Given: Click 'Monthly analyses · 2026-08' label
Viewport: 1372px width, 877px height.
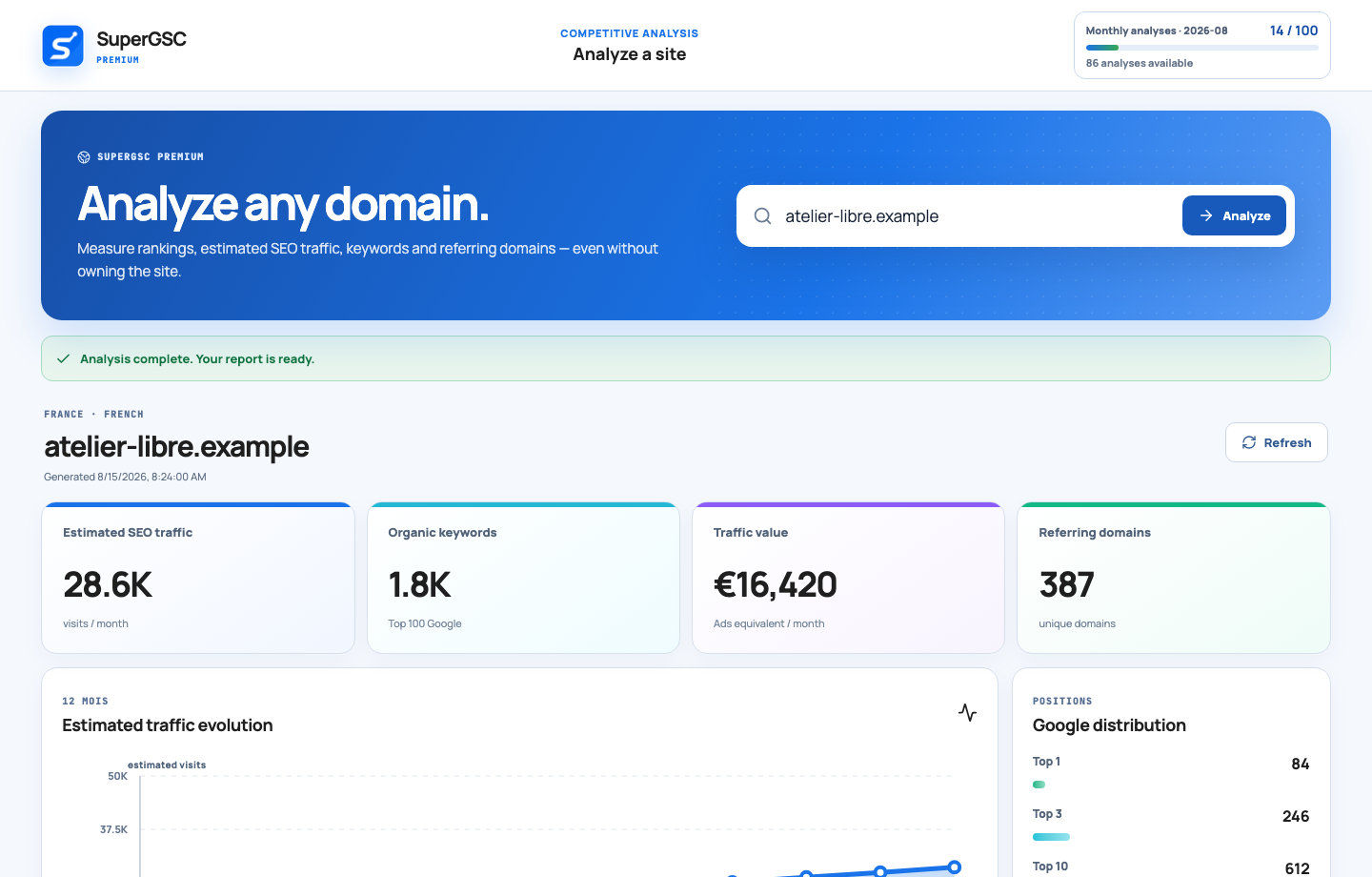Looking at the screenshot, I should coord(1157,31).
